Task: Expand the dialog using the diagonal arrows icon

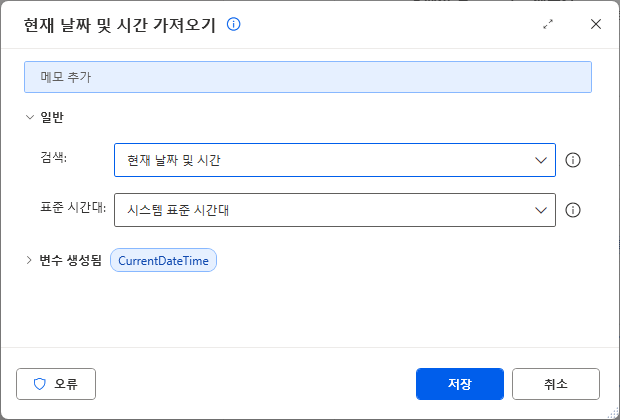Action: point(548,25)
